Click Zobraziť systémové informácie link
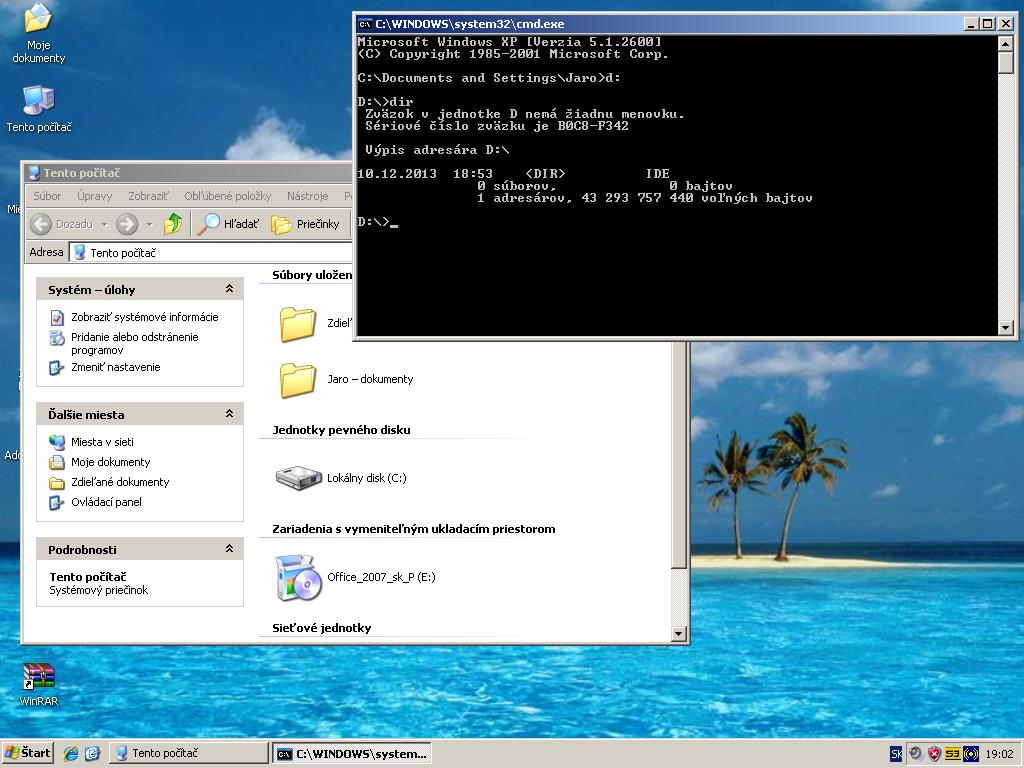 [144, 317]
